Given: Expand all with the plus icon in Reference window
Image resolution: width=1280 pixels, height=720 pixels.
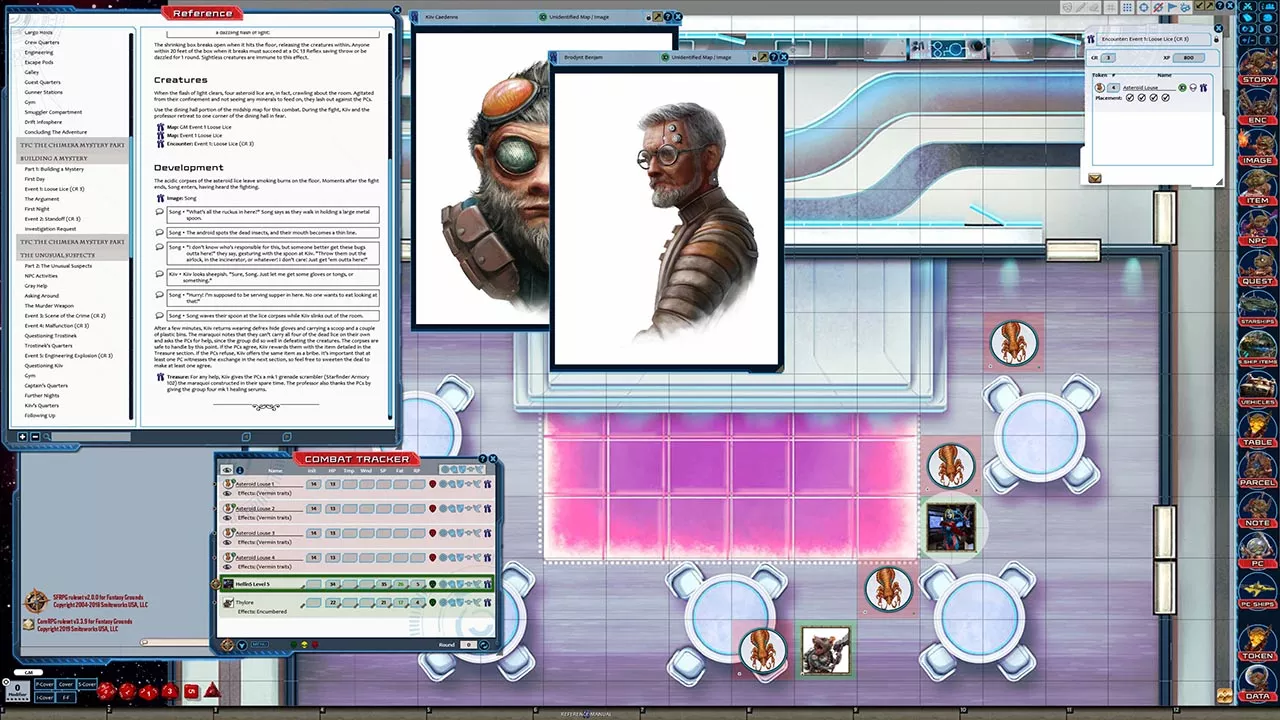Looking at the screenshot, I should 21,437.
